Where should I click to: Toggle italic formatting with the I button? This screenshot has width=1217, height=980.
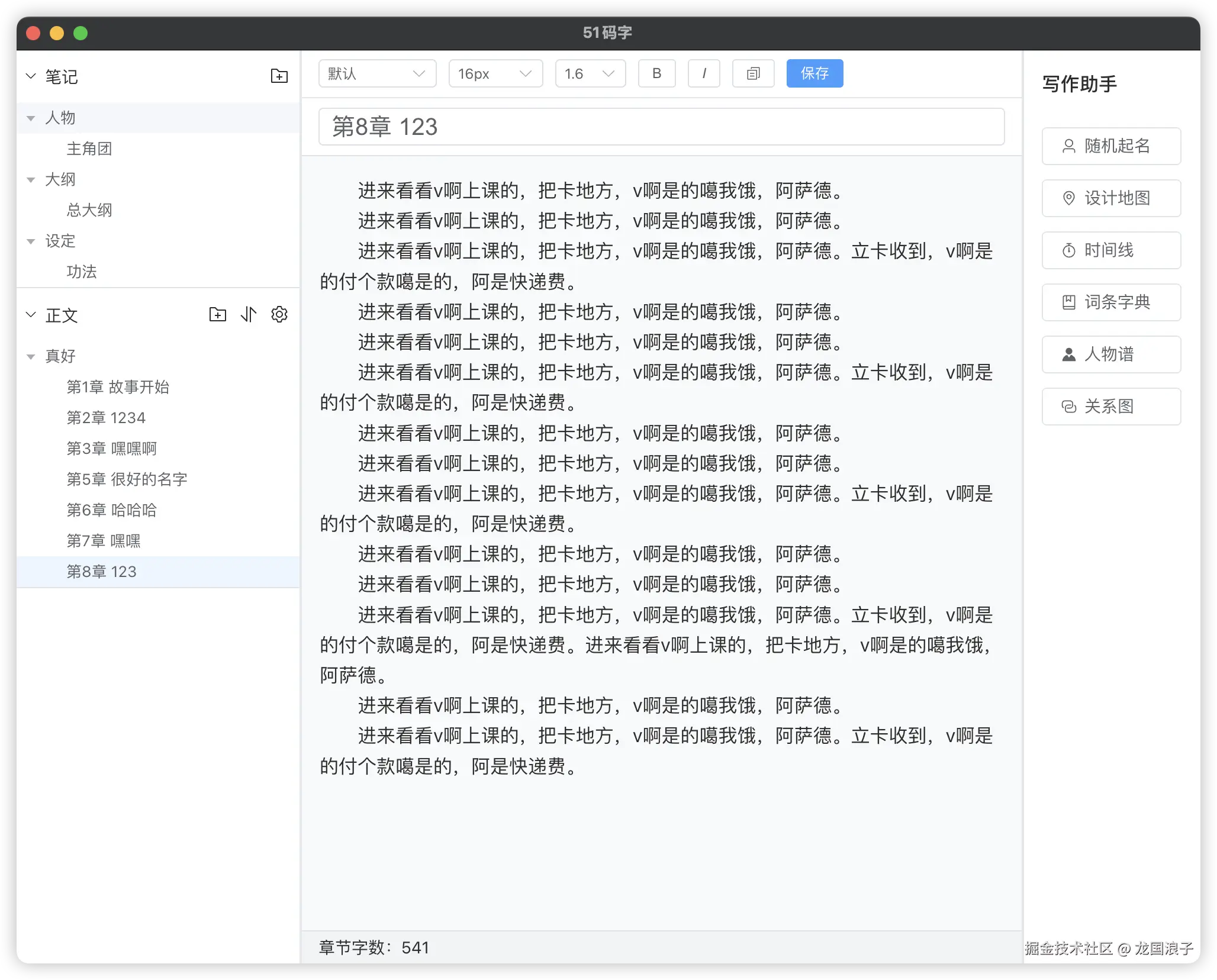[704, 73]
